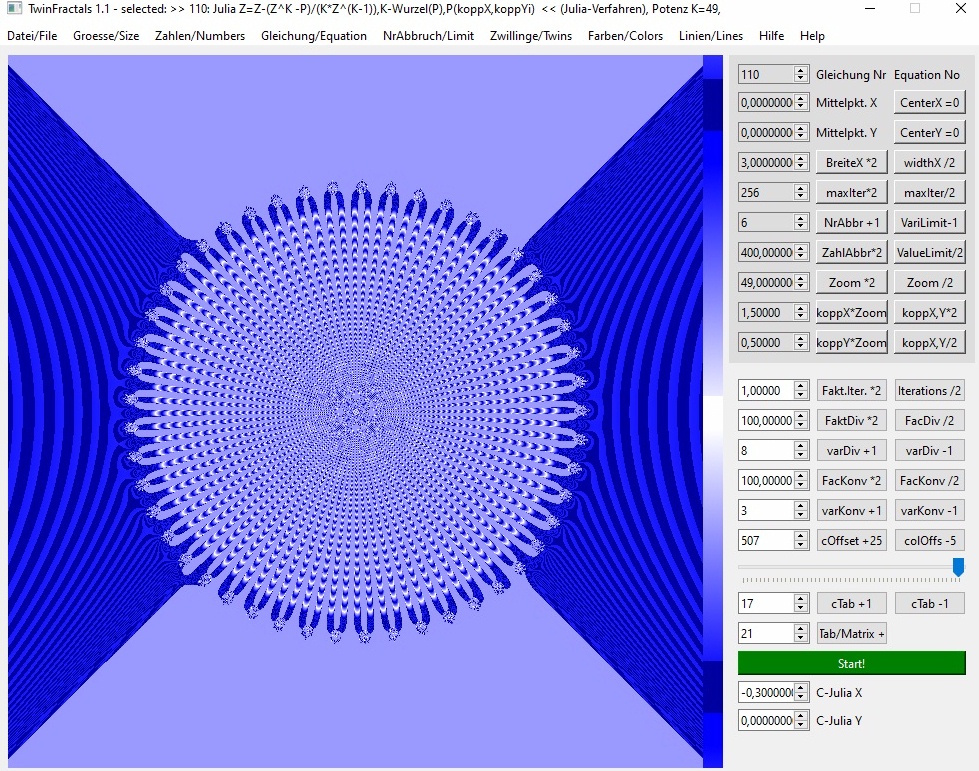The image size is (979, 771).
Task: Click the Fakt.Iter. *2 button
Action: click(852, 390)
